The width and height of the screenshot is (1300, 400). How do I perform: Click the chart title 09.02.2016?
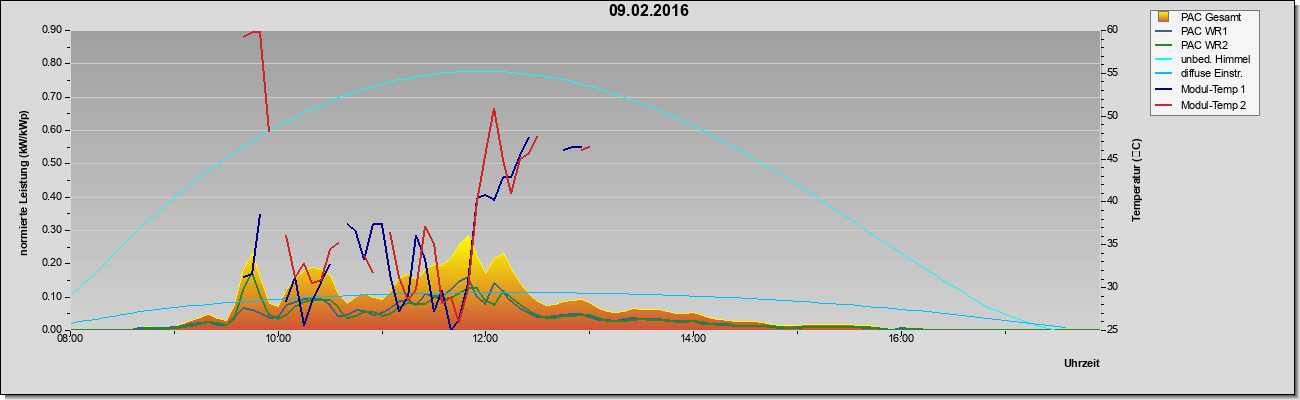[649, 11]
